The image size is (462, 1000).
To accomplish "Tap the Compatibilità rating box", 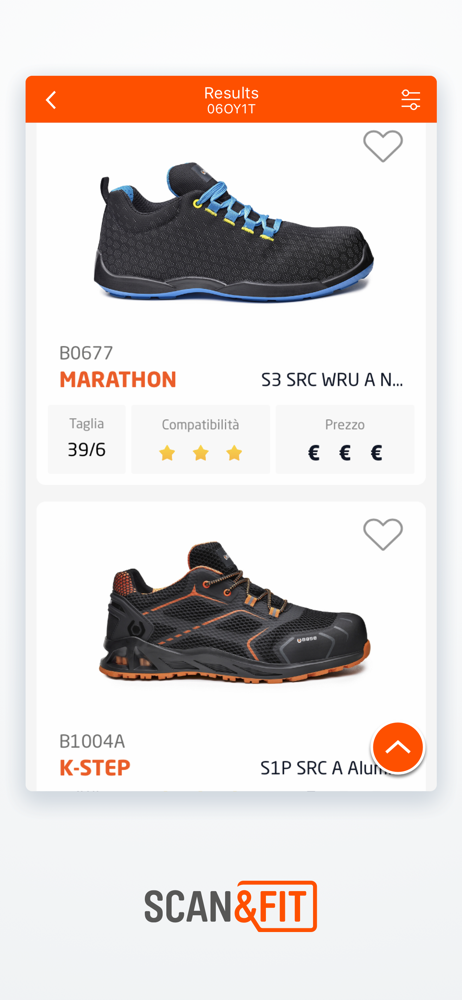I will click(200, 439).
